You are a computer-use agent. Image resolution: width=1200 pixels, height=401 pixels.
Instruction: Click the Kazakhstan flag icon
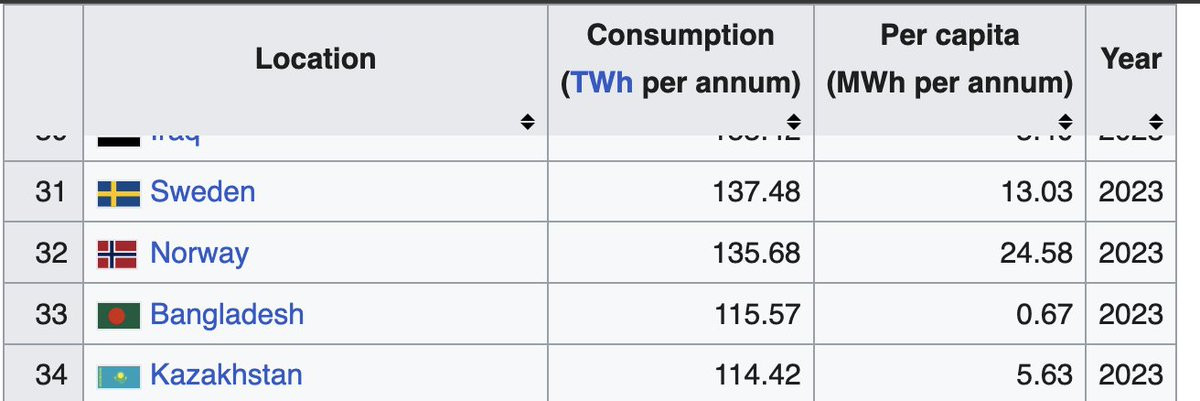pos(118,376)
